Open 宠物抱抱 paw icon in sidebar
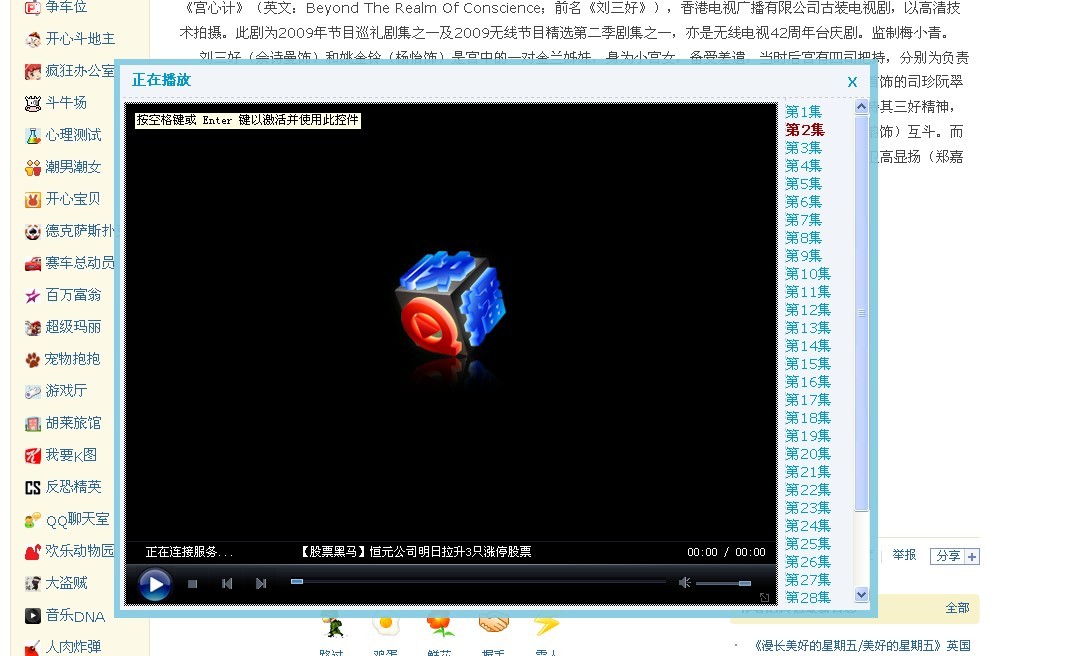The height and width of the screenshot is (656, 1084). coord(32,359)
